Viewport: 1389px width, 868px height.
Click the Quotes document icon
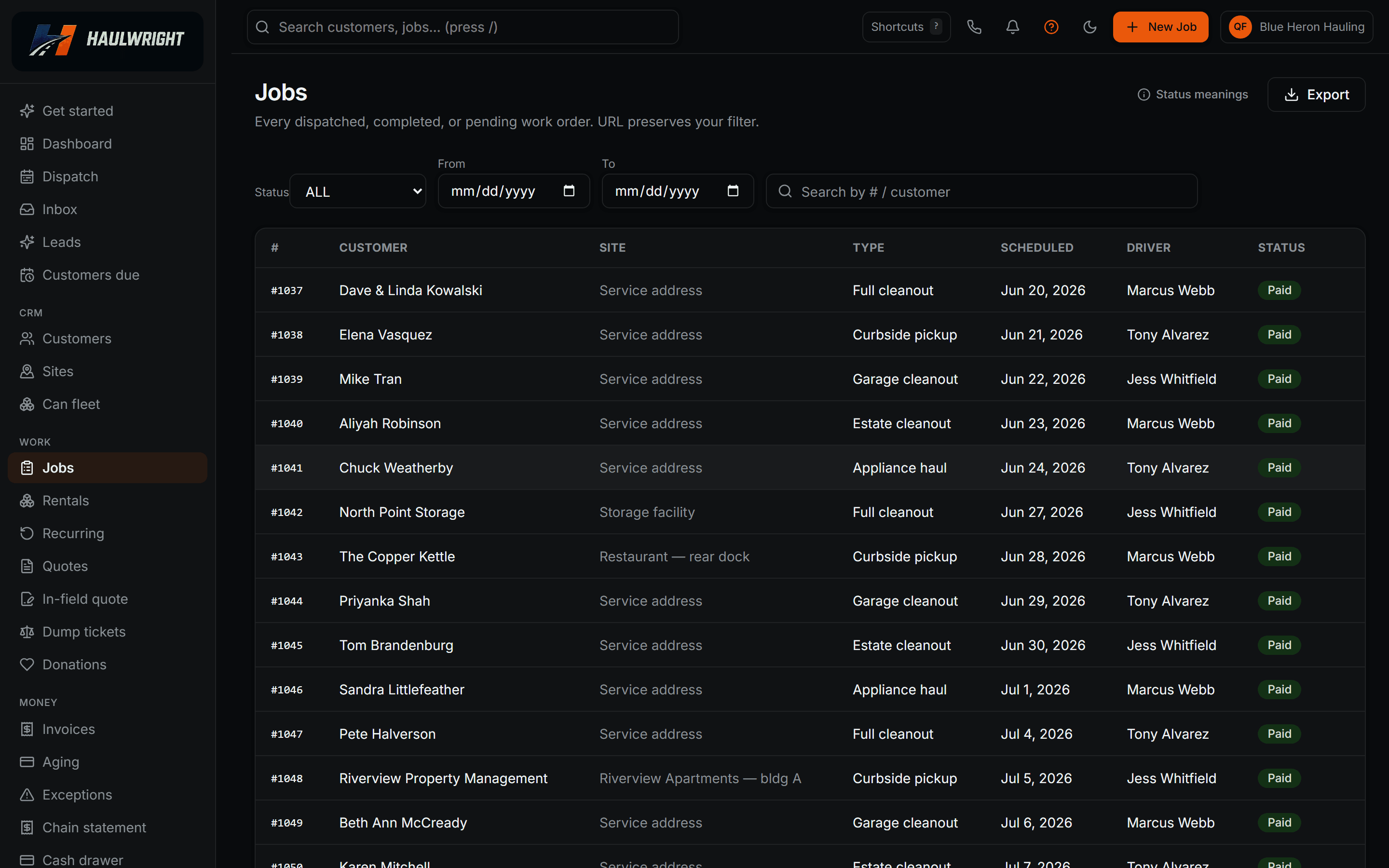(27, 566)
